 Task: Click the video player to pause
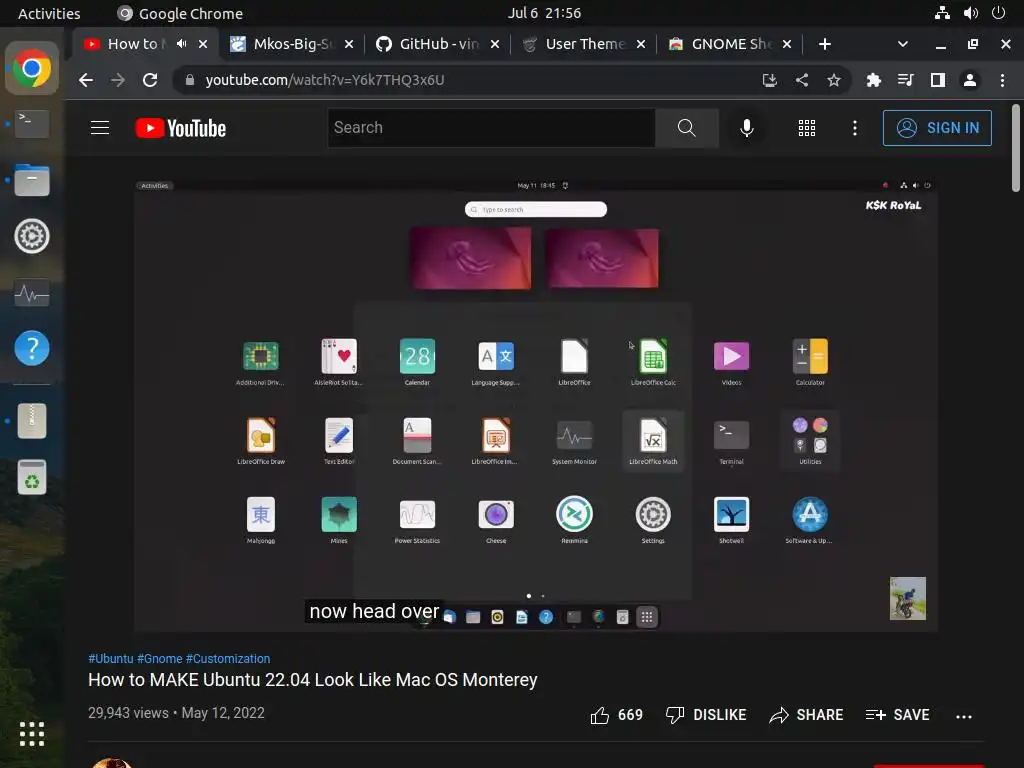[536, 405]
